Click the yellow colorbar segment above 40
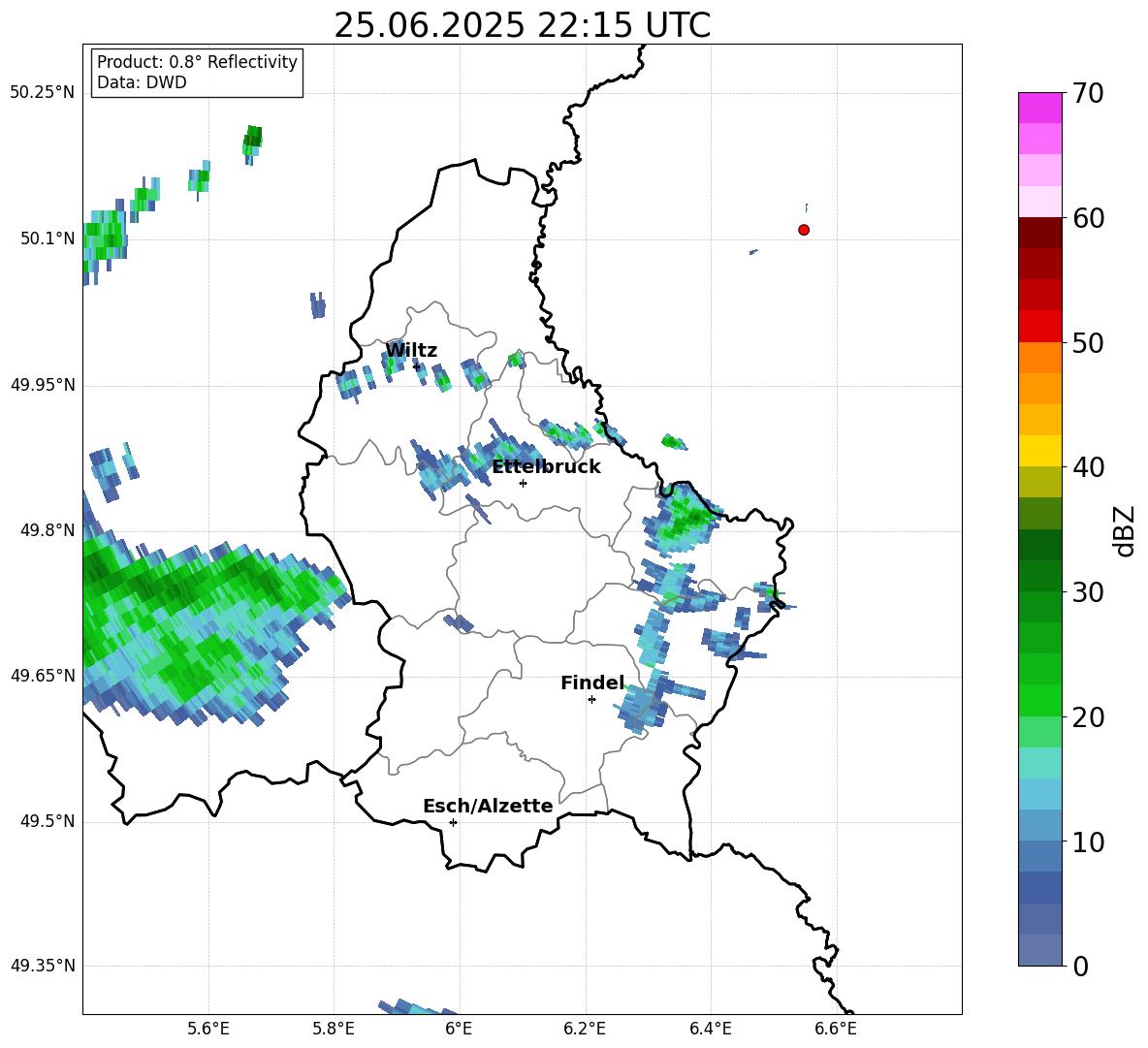Viewport: 1148px width, 1048px height. point(1040,451)
